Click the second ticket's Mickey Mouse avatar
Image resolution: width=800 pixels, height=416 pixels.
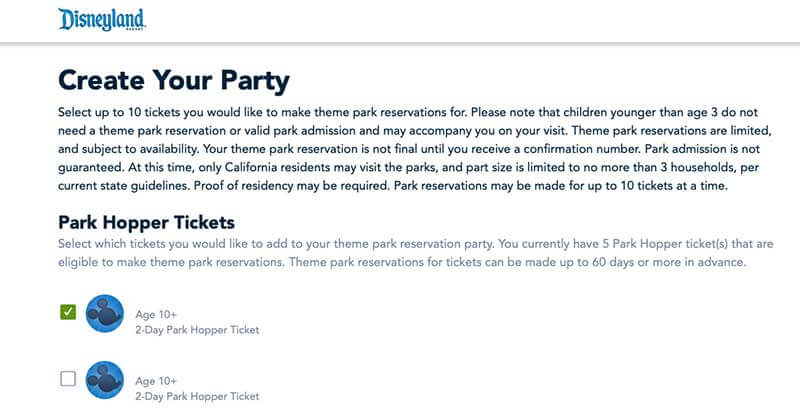click(x=105, y=380)
